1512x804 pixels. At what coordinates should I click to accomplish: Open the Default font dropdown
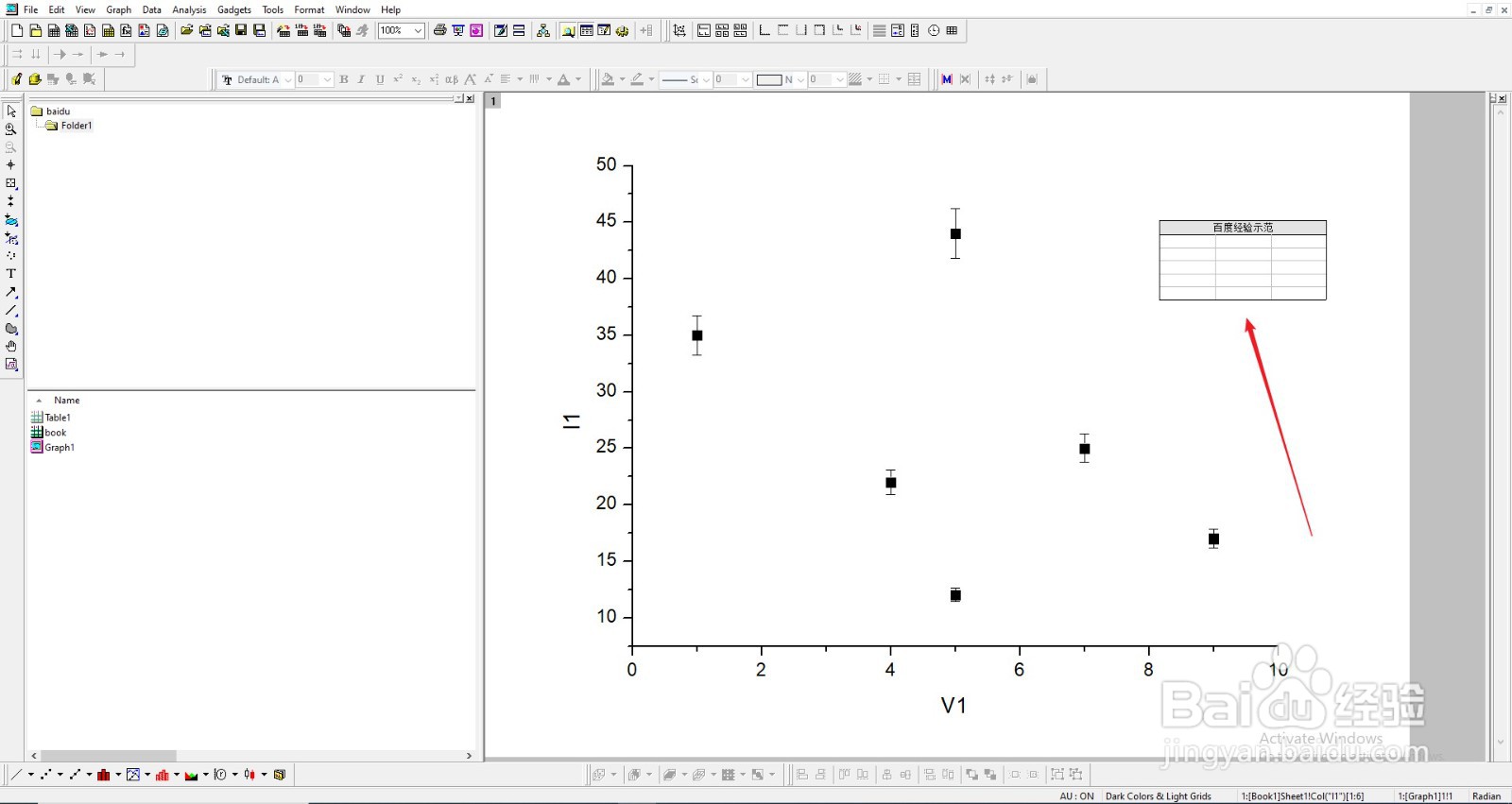pyautogui.click(x=288, y=79)
